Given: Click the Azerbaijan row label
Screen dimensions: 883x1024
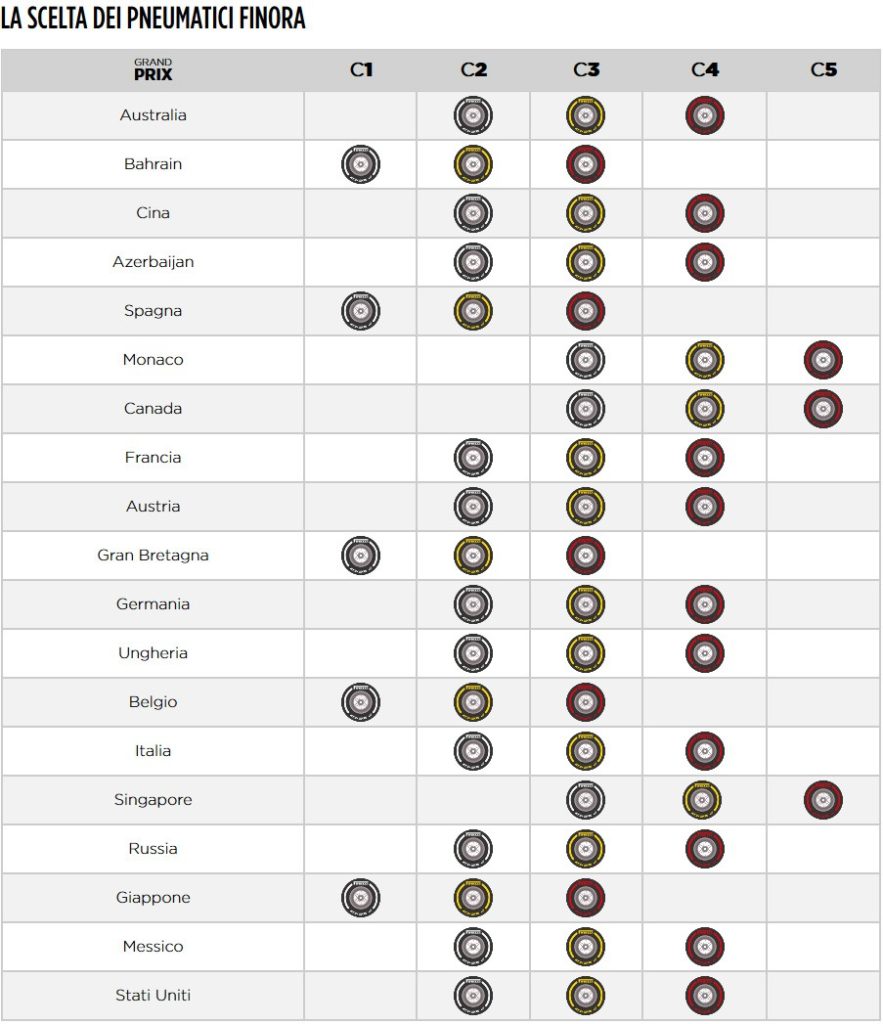Looking at the screenshot, I should point(153,262).
